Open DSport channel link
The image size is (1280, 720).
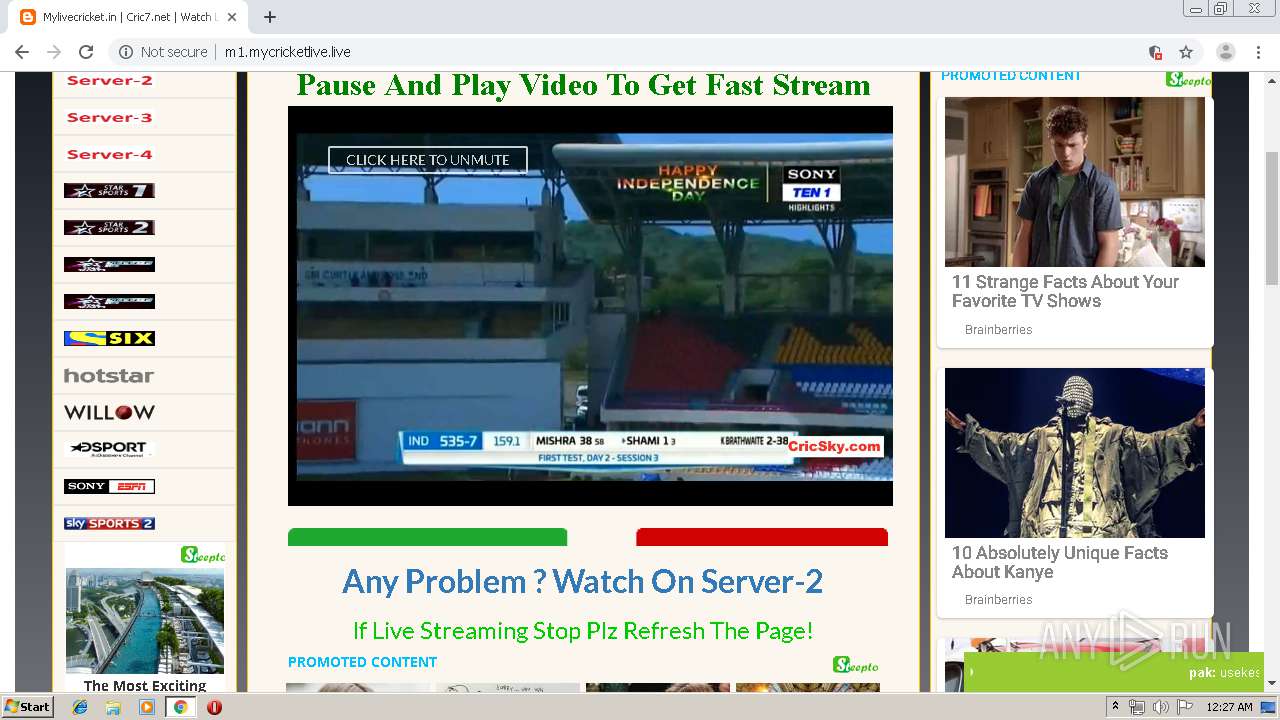(x=109, y=449)
